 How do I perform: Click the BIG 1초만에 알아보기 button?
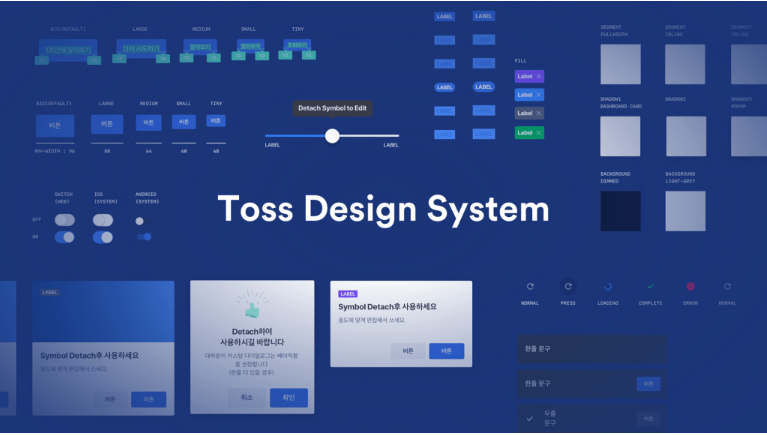pyautogui.click(x=68, y=50)
